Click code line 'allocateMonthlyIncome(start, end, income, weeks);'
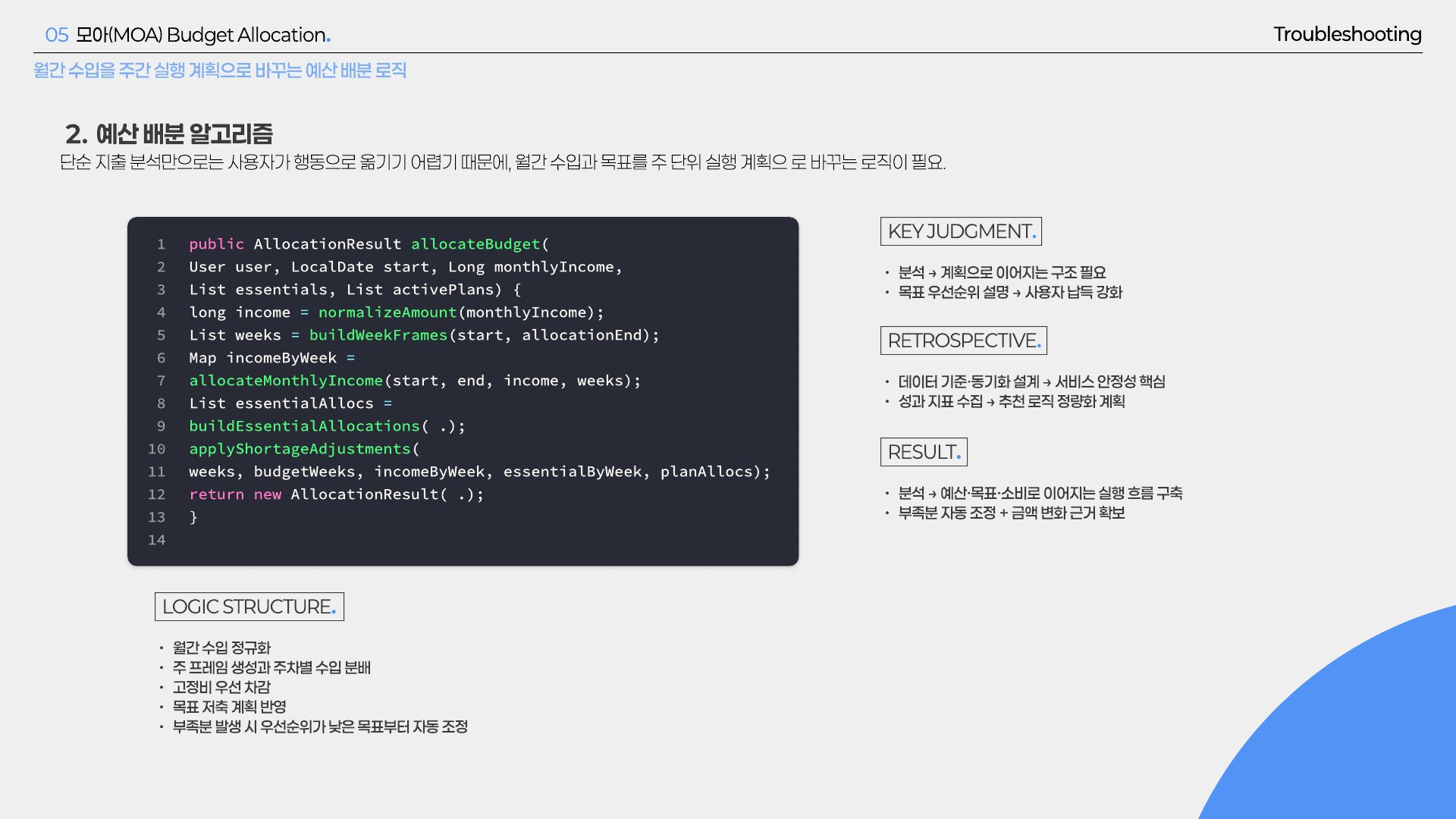 click(x=415, y=381)
